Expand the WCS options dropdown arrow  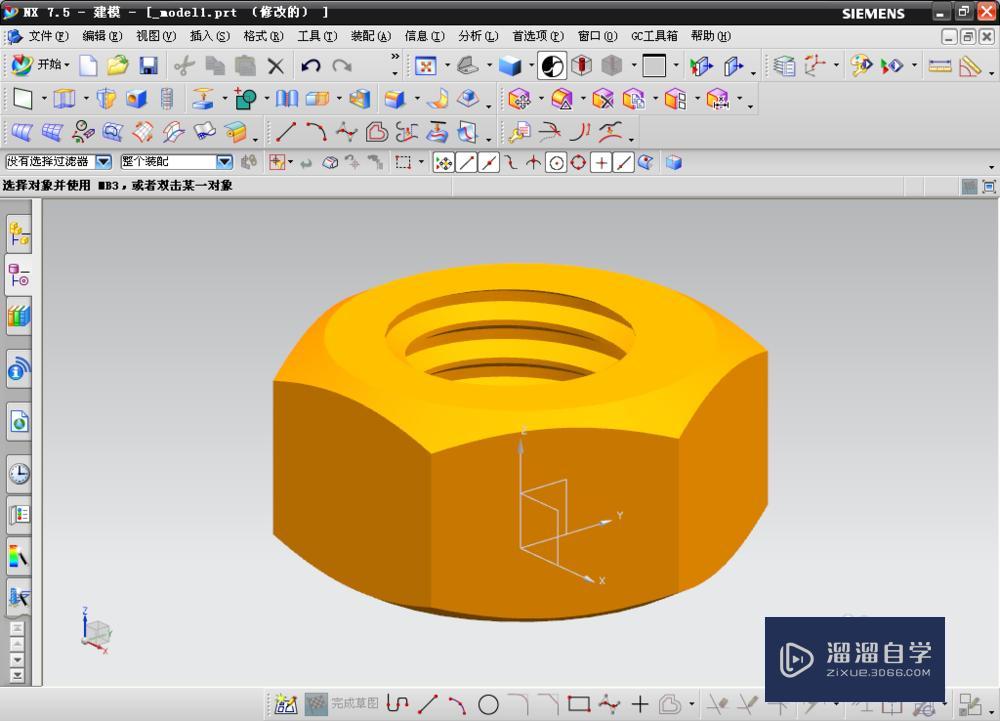(836, 66)
